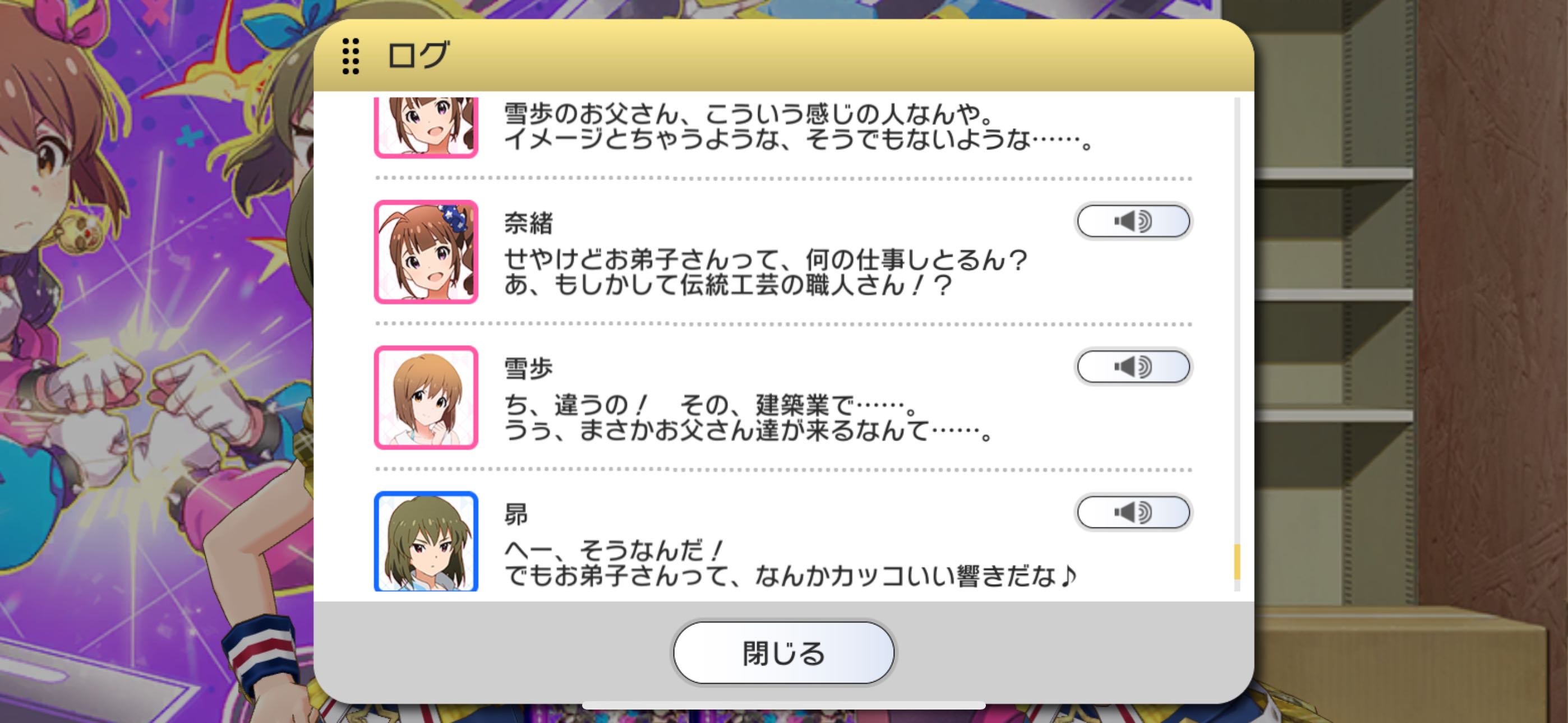The image size is (1568, 723).
Task: Tap 昴's blue-framed portrait icon
Action: point(426,541)
